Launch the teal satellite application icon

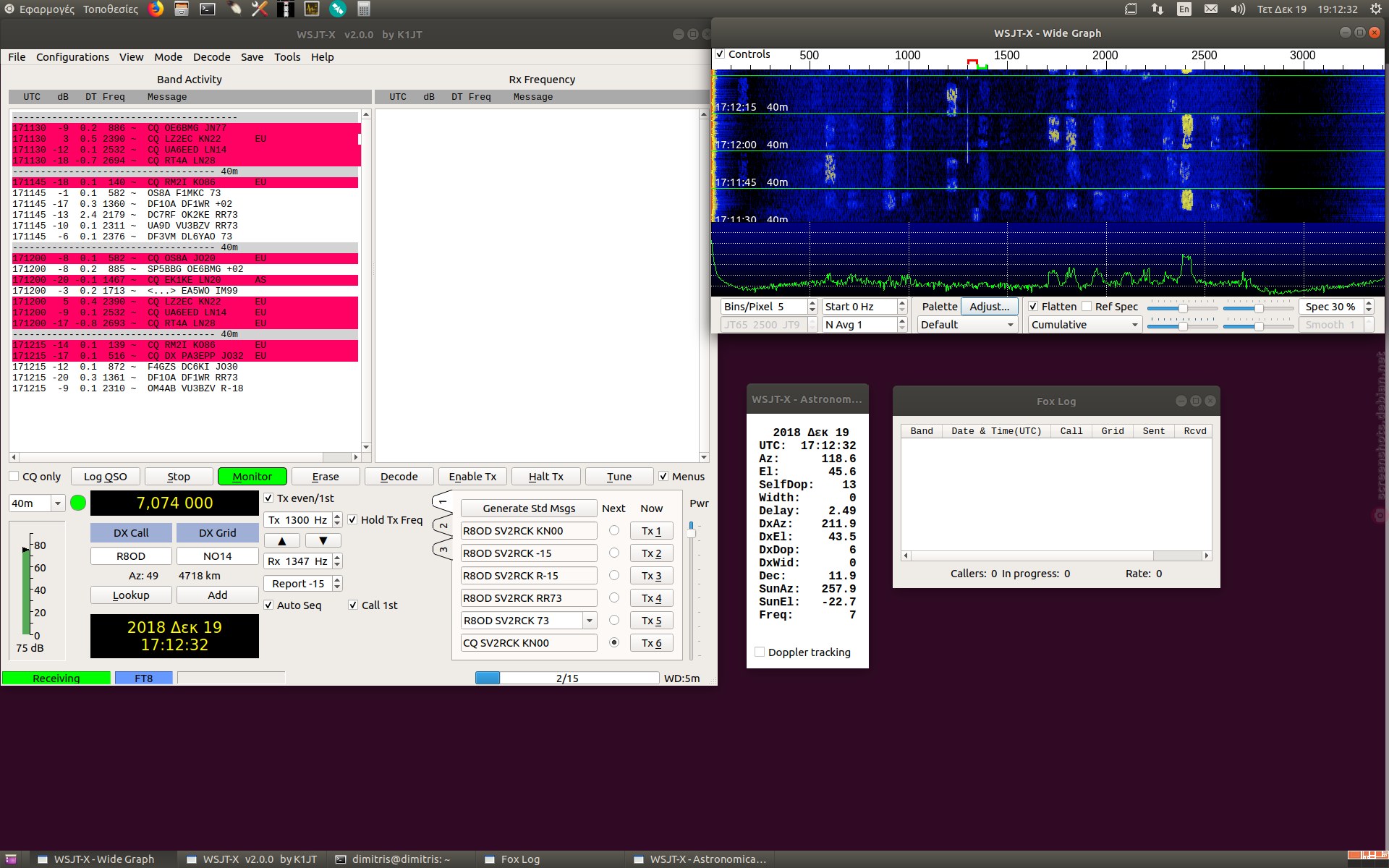point(338,9)
